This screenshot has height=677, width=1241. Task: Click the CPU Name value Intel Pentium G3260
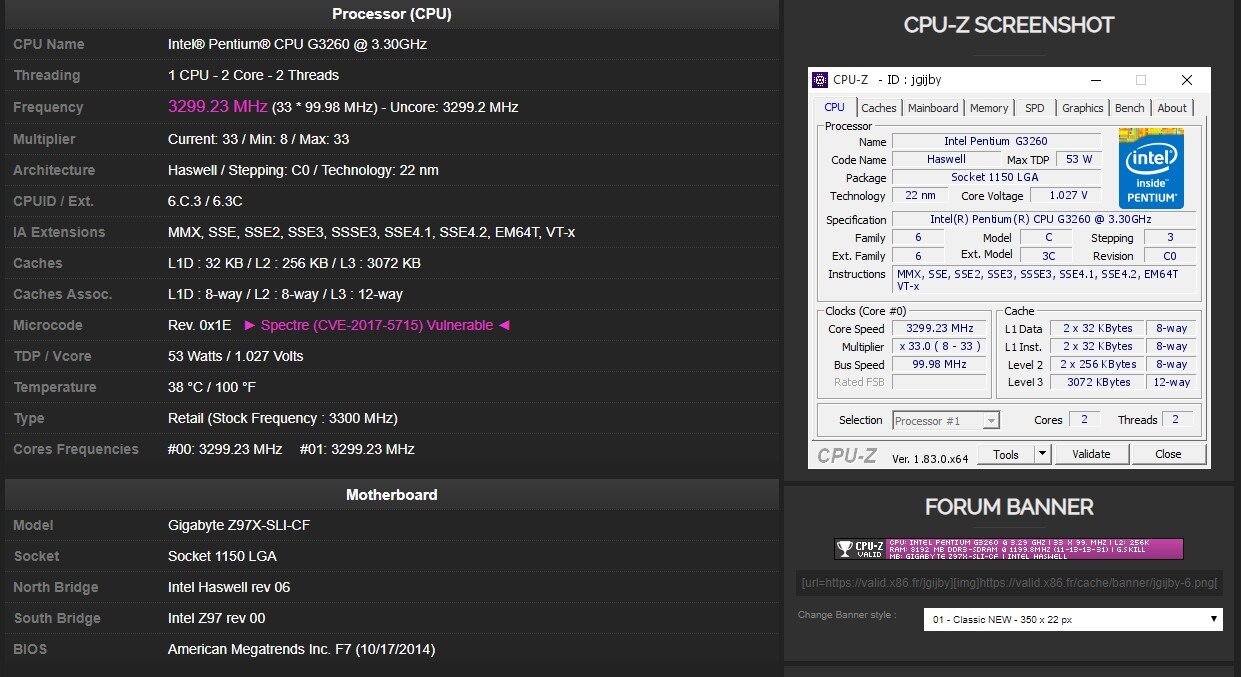click(298, 44)
